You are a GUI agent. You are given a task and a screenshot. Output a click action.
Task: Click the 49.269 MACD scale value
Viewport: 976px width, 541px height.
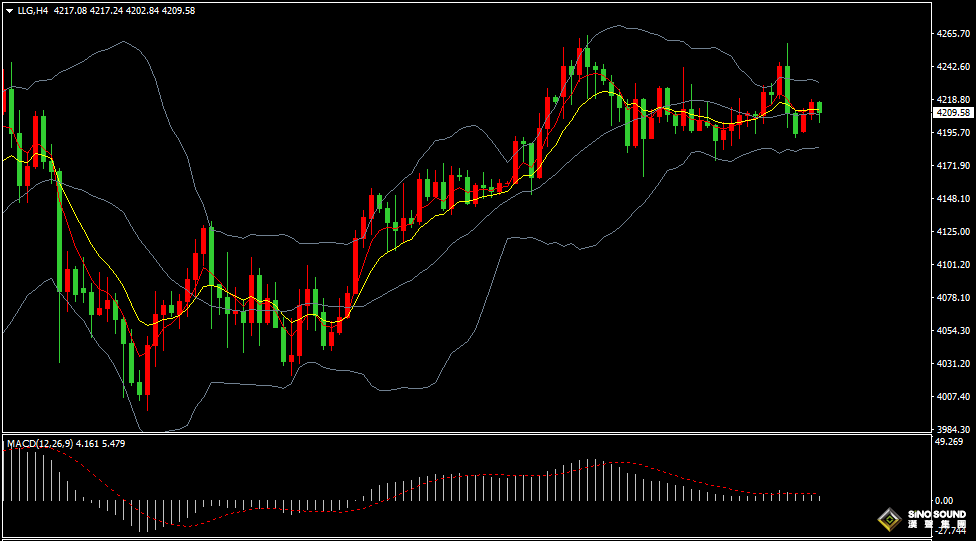coord(949,441)
